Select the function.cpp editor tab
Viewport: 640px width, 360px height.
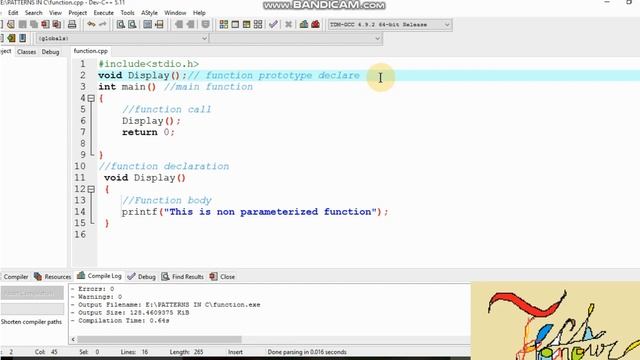[x=91, y=51]
